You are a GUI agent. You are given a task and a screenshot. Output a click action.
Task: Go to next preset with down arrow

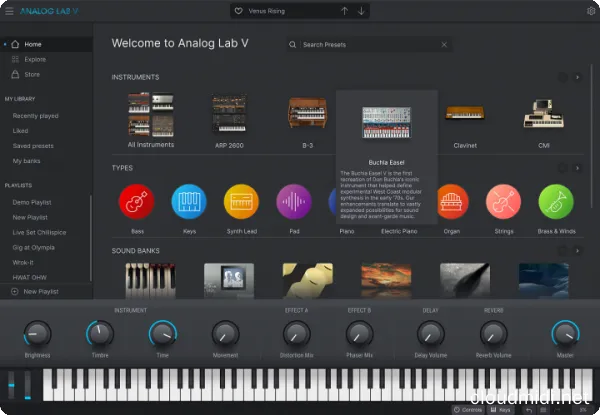(361, 11)
